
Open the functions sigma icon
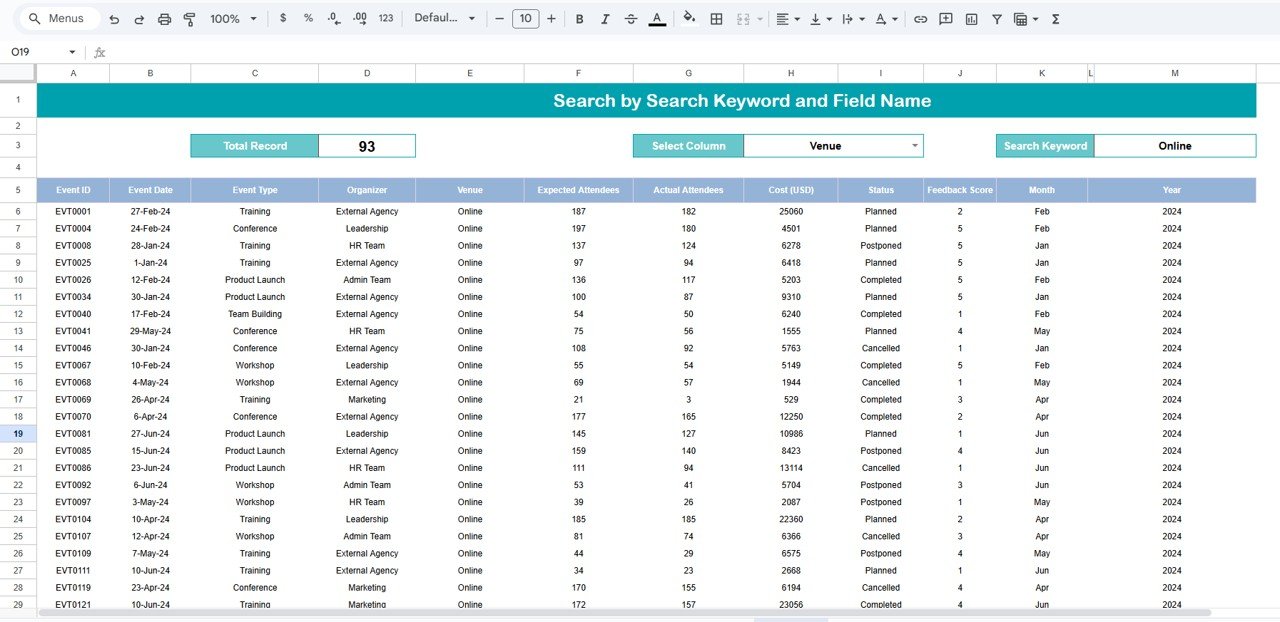1055,19
